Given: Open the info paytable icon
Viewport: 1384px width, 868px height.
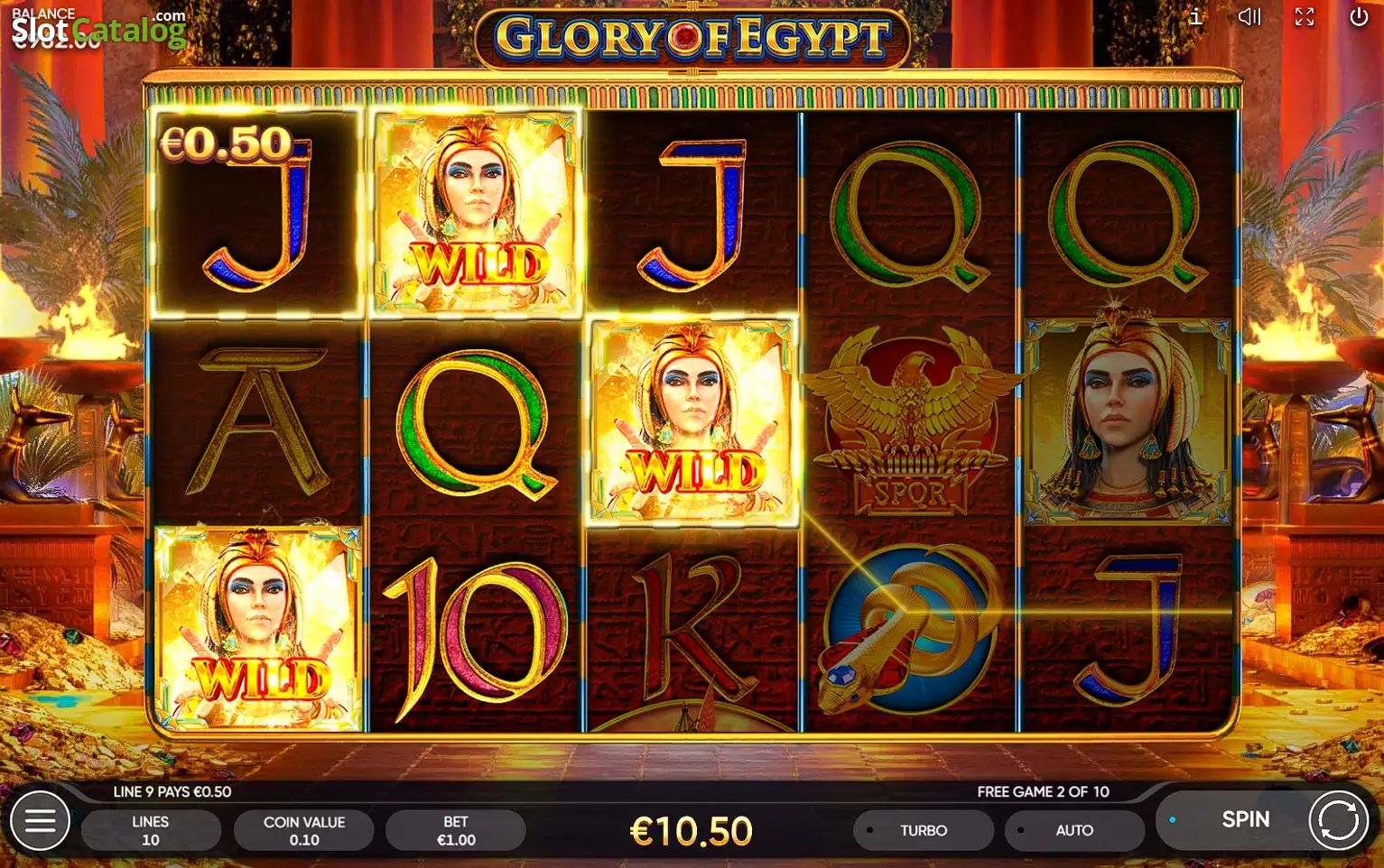Looking at the screenshot, I should point(1196,17).
